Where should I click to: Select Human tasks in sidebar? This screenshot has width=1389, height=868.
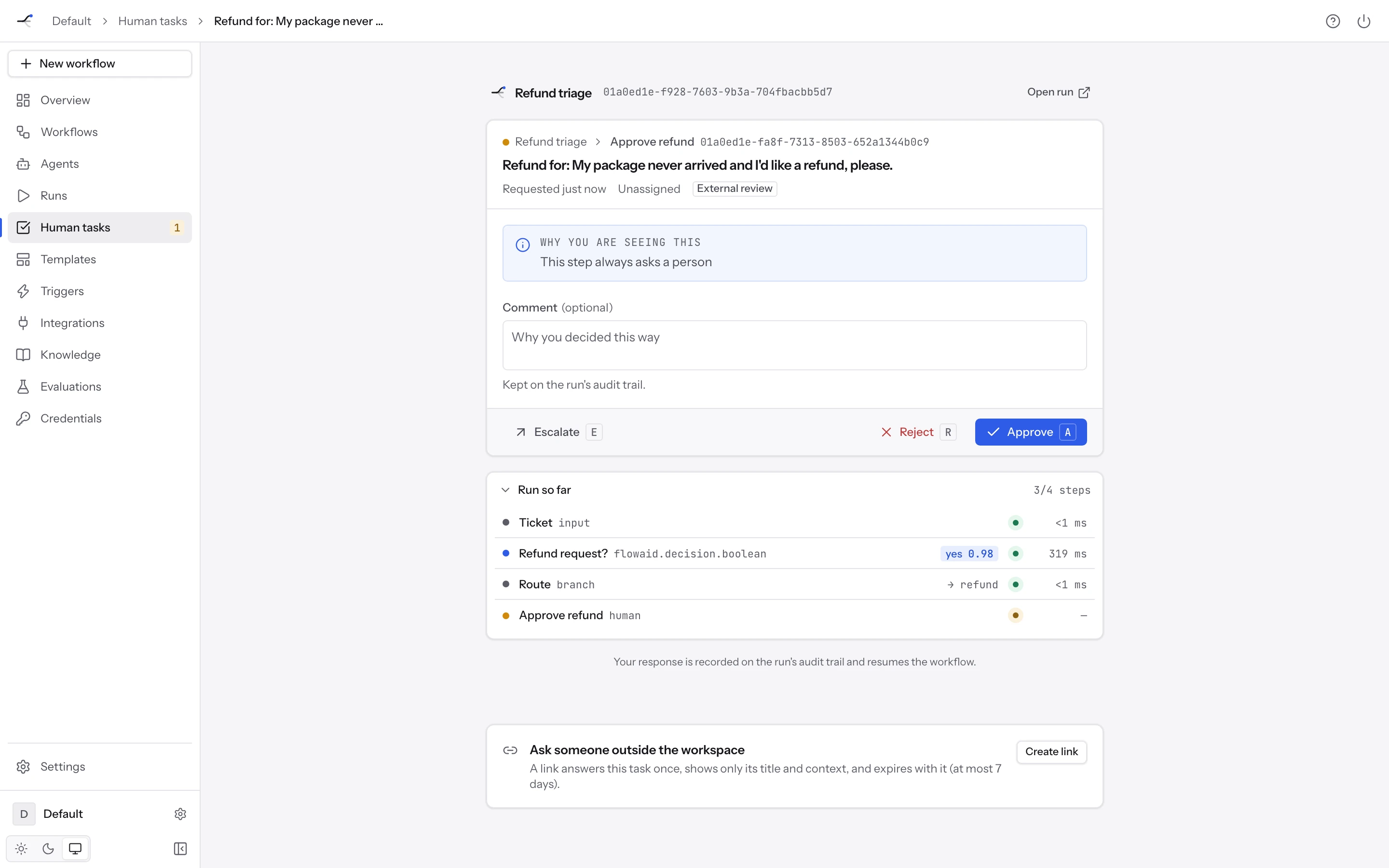coord(100,228)
